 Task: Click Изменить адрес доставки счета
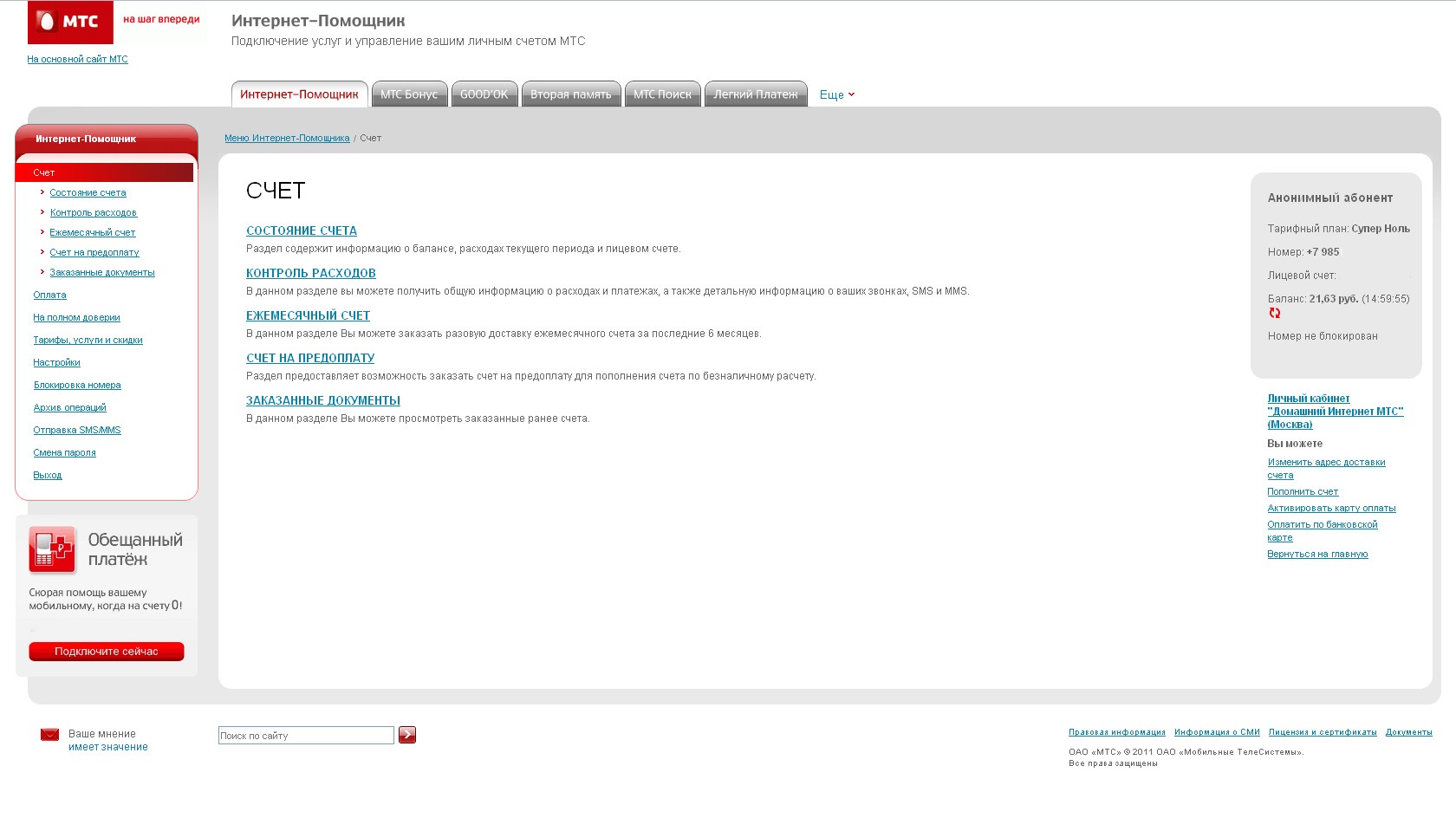click(x=1326, y=469)
